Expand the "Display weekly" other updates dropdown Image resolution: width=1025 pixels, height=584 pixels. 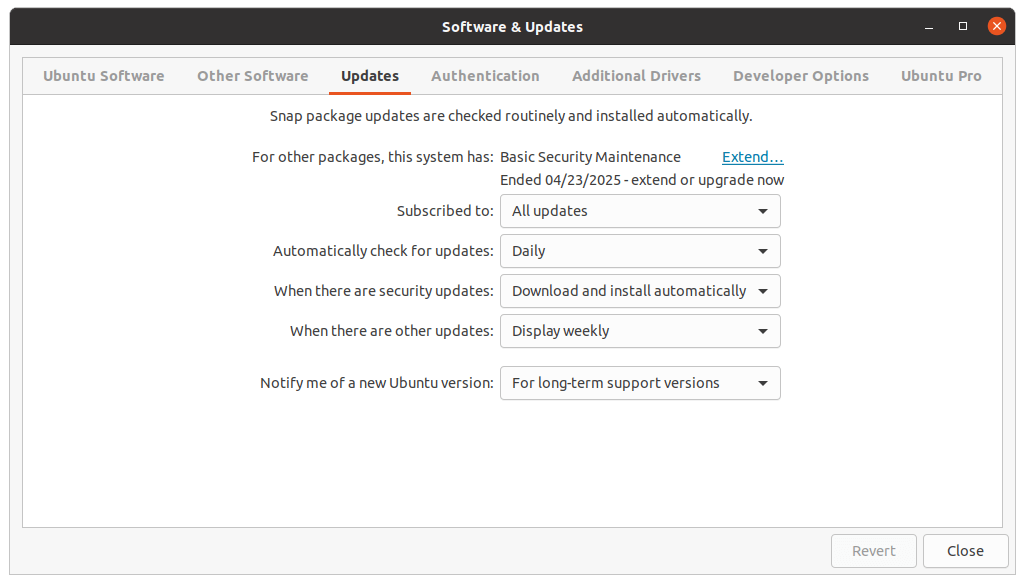pos(640,331)
